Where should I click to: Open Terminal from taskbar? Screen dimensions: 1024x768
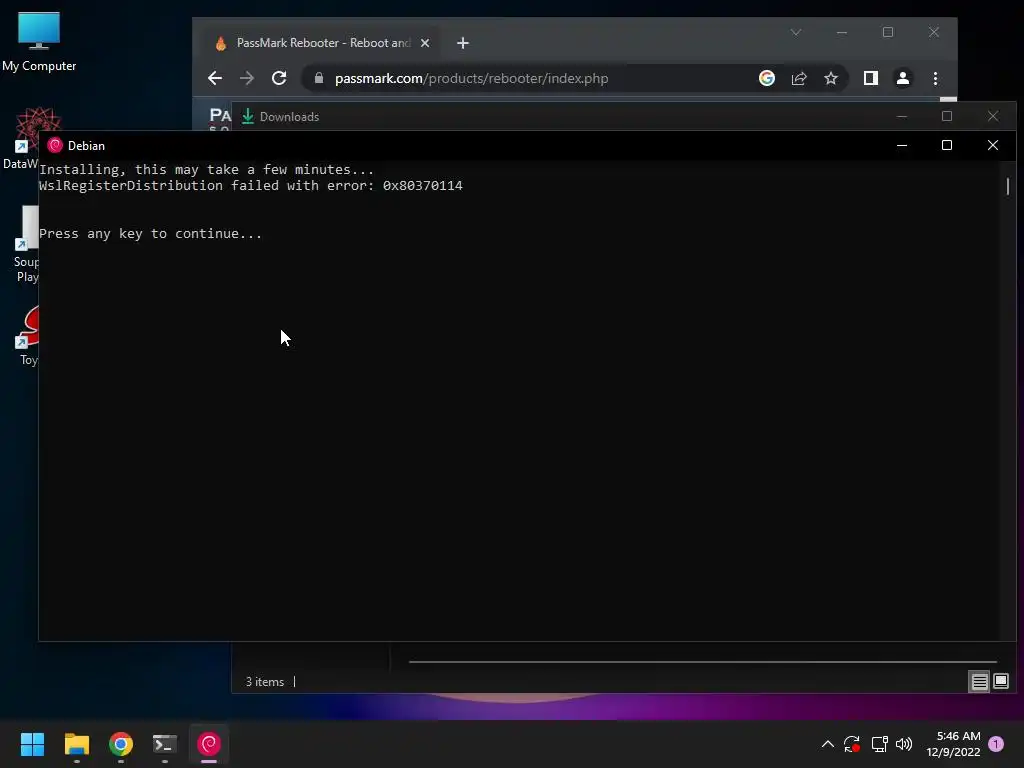tap(165, 744)
